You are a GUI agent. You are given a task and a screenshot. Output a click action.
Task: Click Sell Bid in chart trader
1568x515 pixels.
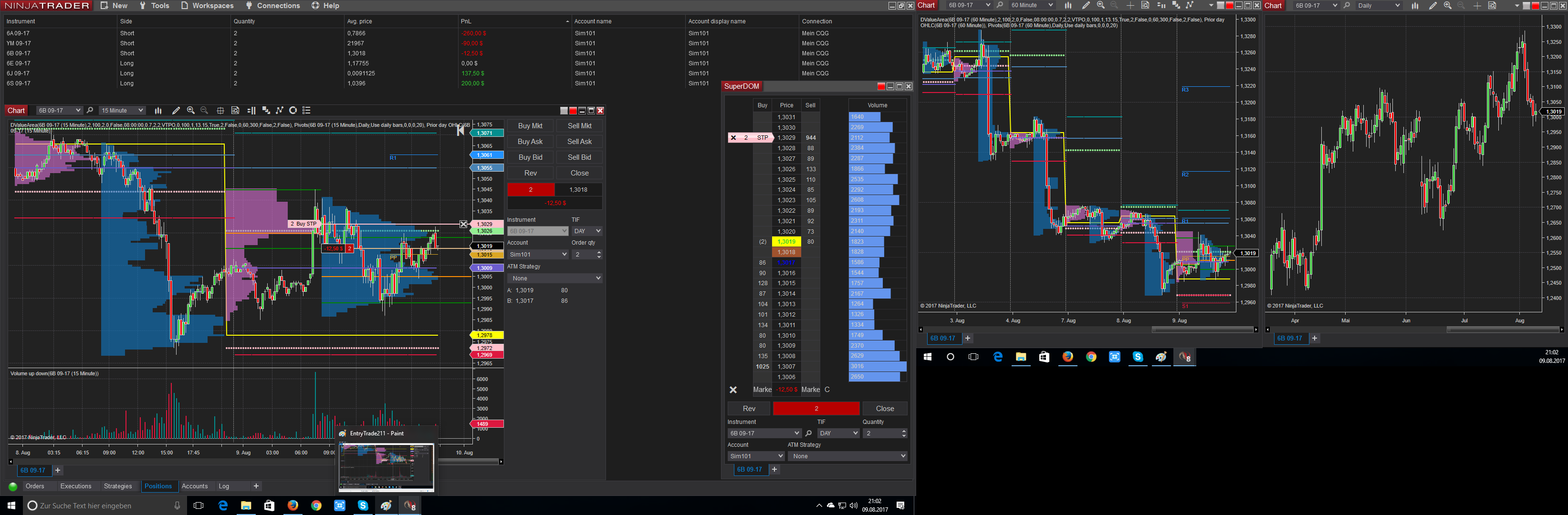pos(579,157)
